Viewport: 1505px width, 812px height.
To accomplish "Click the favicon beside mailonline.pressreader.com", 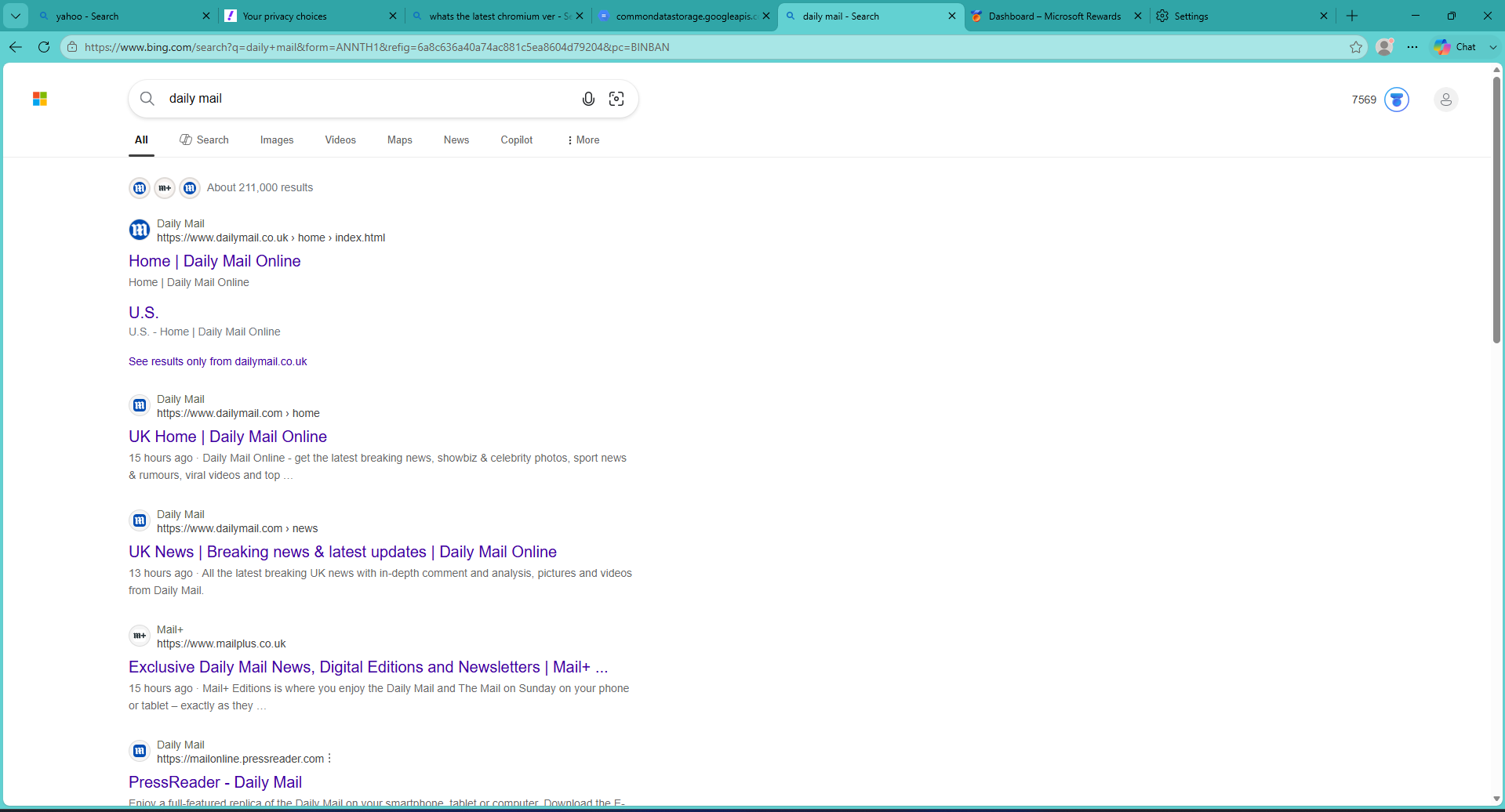I will [x=140, y=751].
